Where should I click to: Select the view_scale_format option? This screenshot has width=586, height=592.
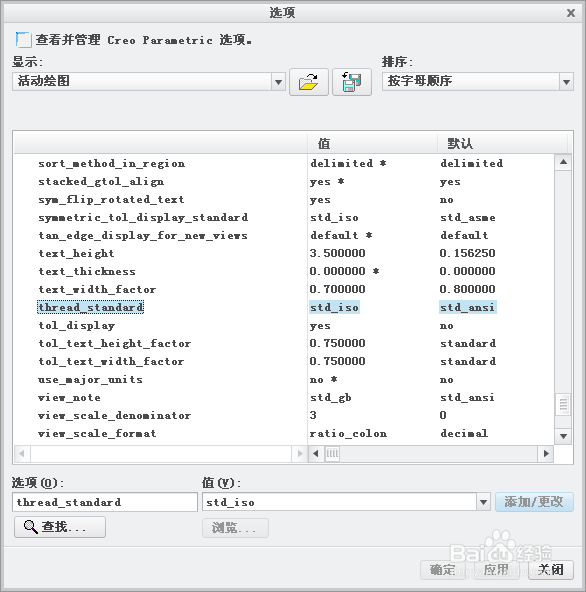pyautogui.click(x=97, y=433)
